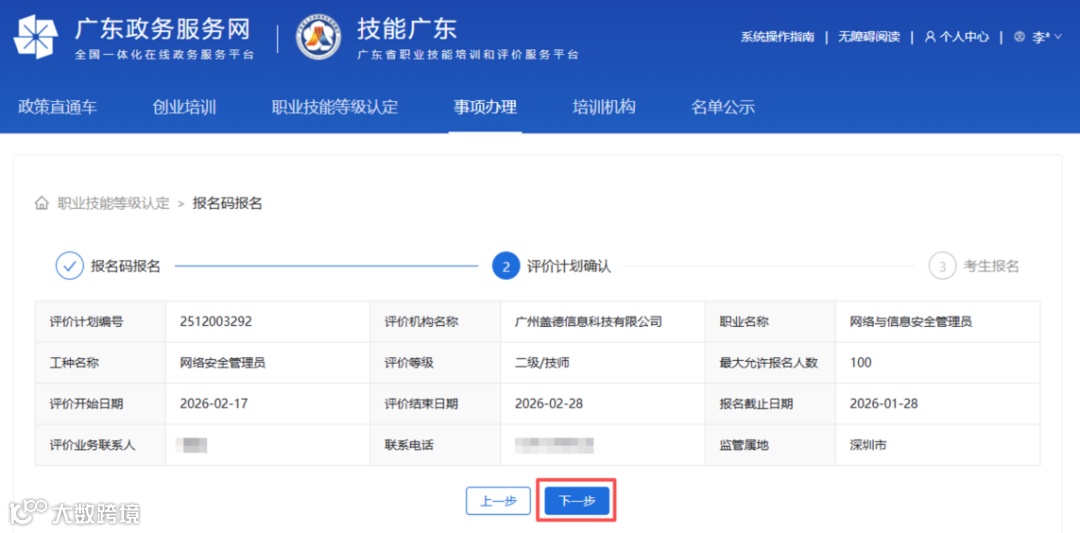Click 广东政务服务网 title text

point(163,30)
